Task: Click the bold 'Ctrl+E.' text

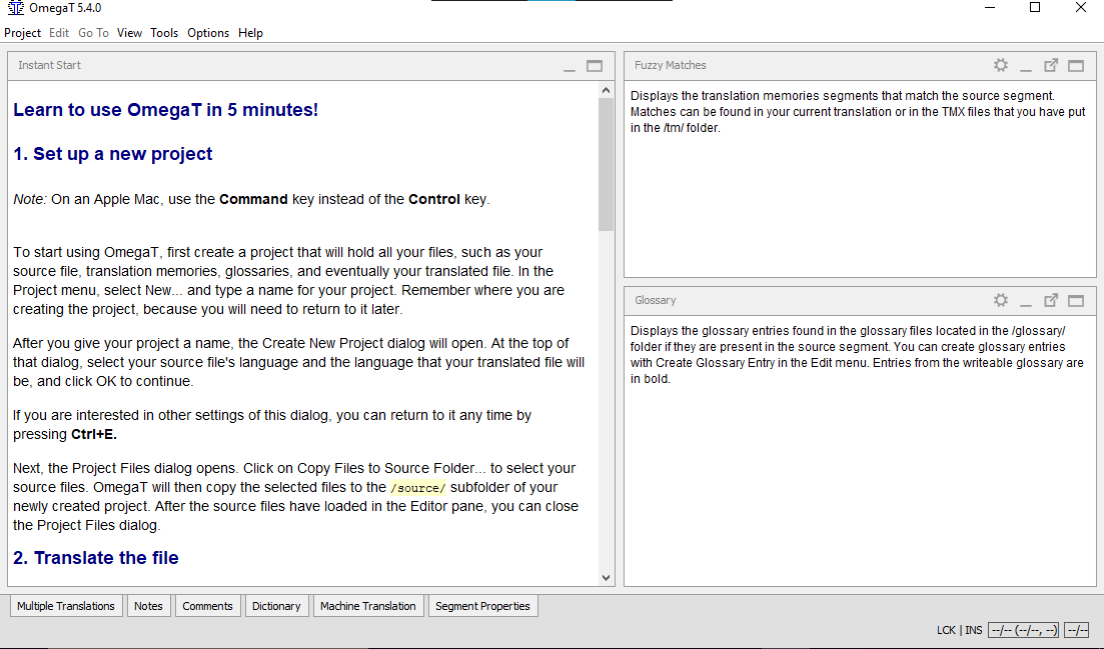Action: pos(94,434)
